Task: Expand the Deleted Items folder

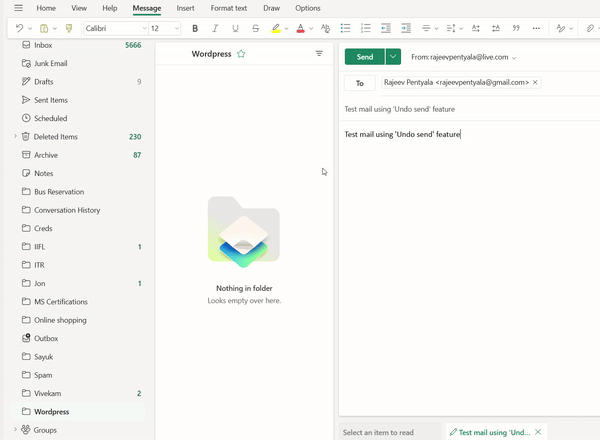Action: [x=15, y=137]
